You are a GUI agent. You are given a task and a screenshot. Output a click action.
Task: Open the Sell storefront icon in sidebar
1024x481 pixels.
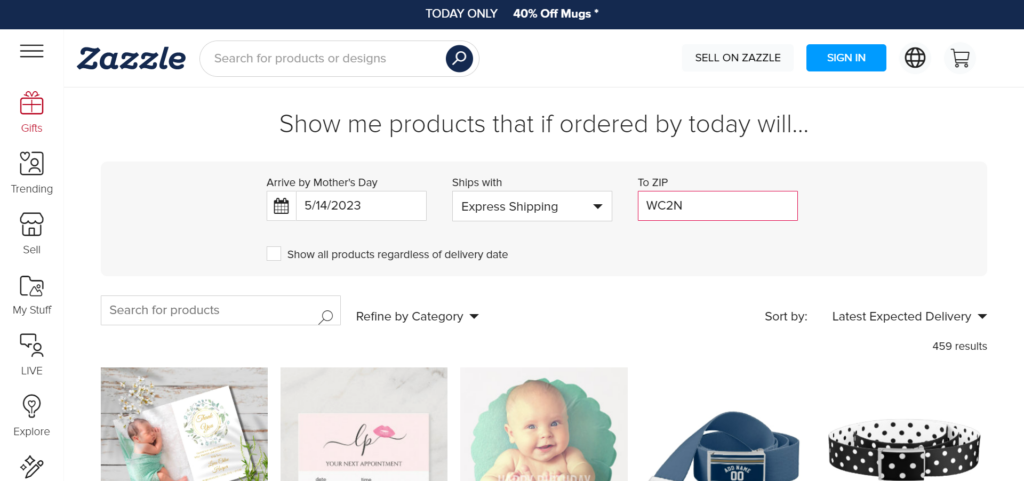point(31,232)
